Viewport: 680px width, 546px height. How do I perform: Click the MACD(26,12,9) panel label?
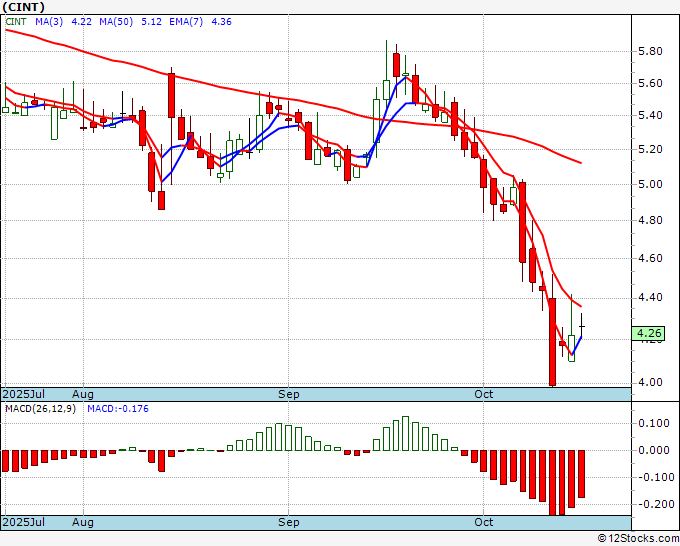(40, 409)
